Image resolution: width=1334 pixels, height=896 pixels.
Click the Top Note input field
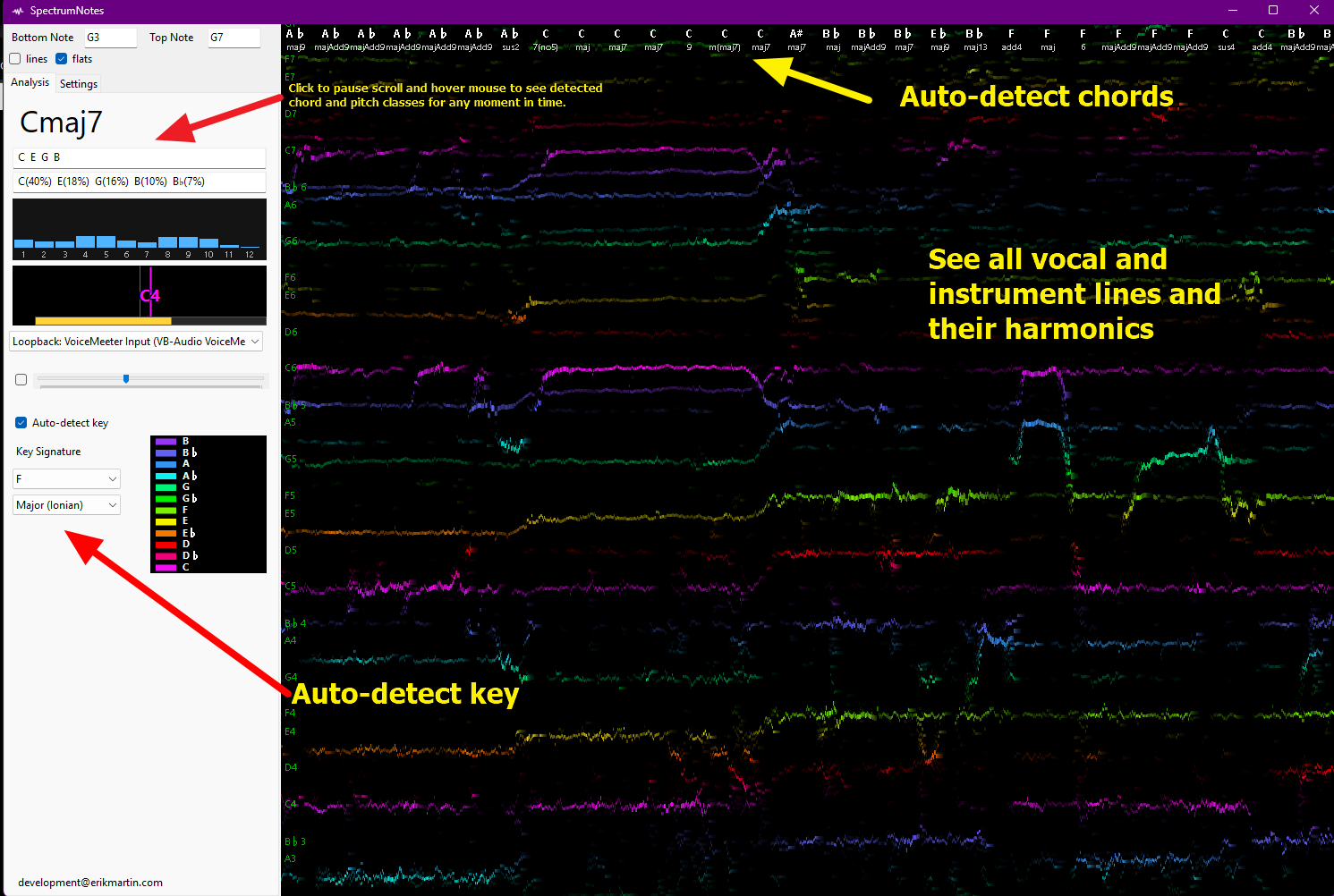coord(234,38)
